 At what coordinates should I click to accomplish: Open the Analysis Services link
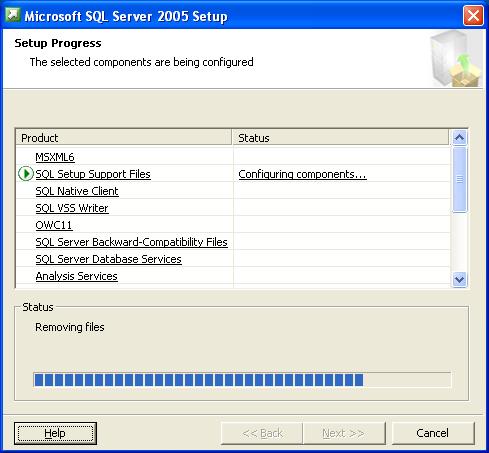pyautogui.click(x=77, y=276)
